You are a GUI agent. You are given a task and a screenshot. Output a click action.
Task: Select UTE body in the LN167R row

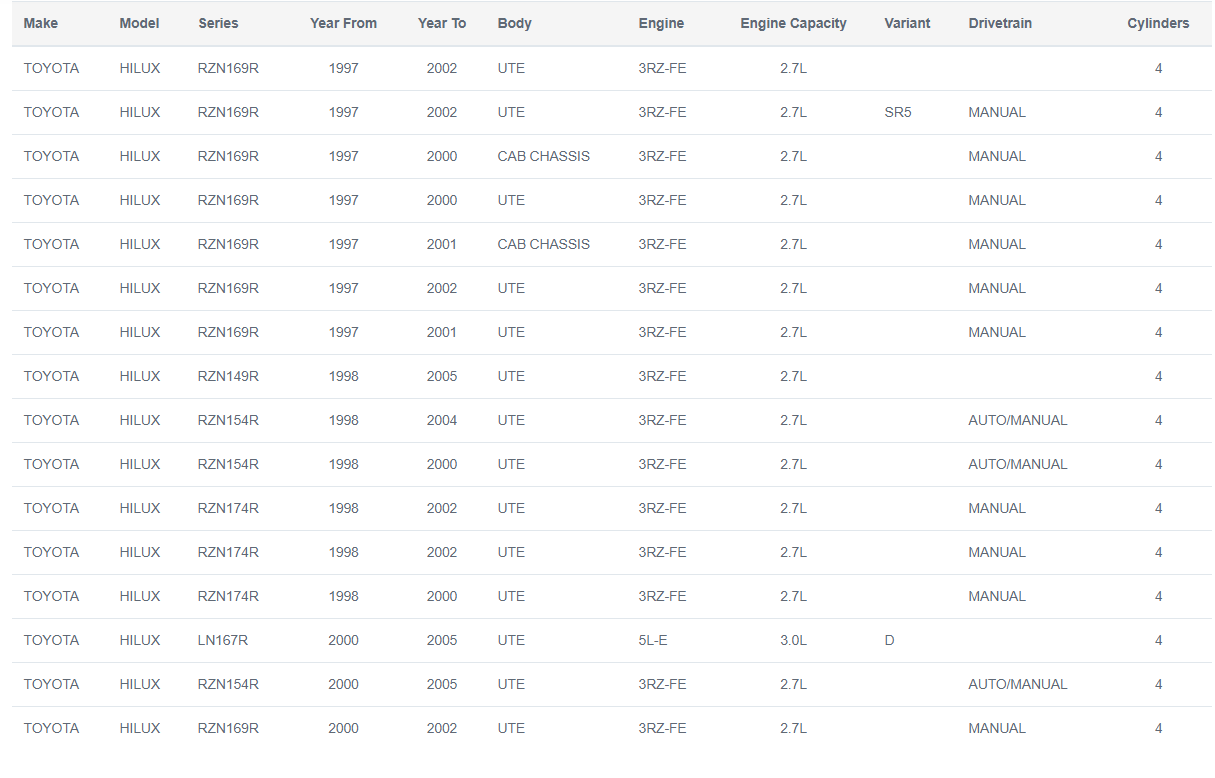coord(511,640)
